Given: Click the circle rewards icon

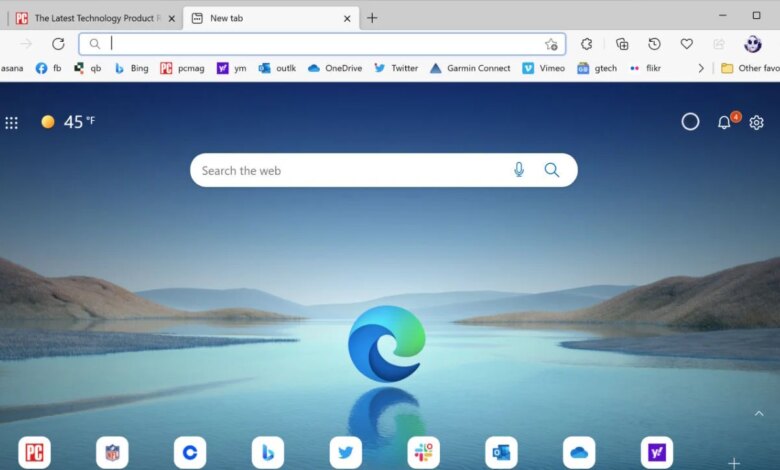Looking at the screenshot, I should pos(690,122).
